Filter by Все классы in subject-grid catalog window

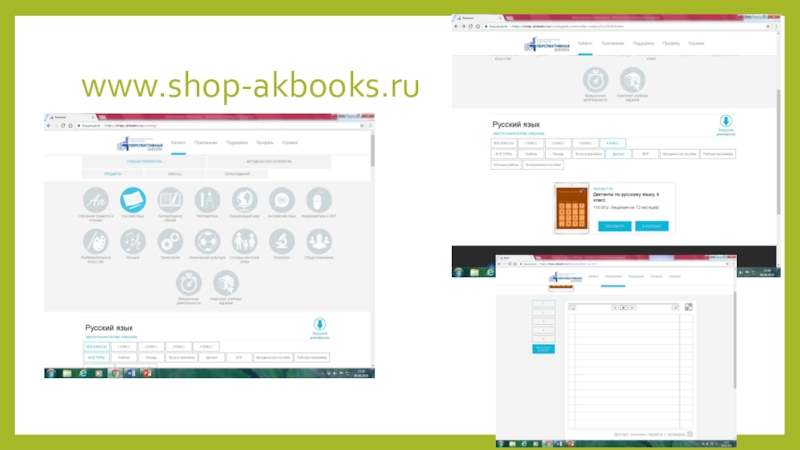(96, 347)
